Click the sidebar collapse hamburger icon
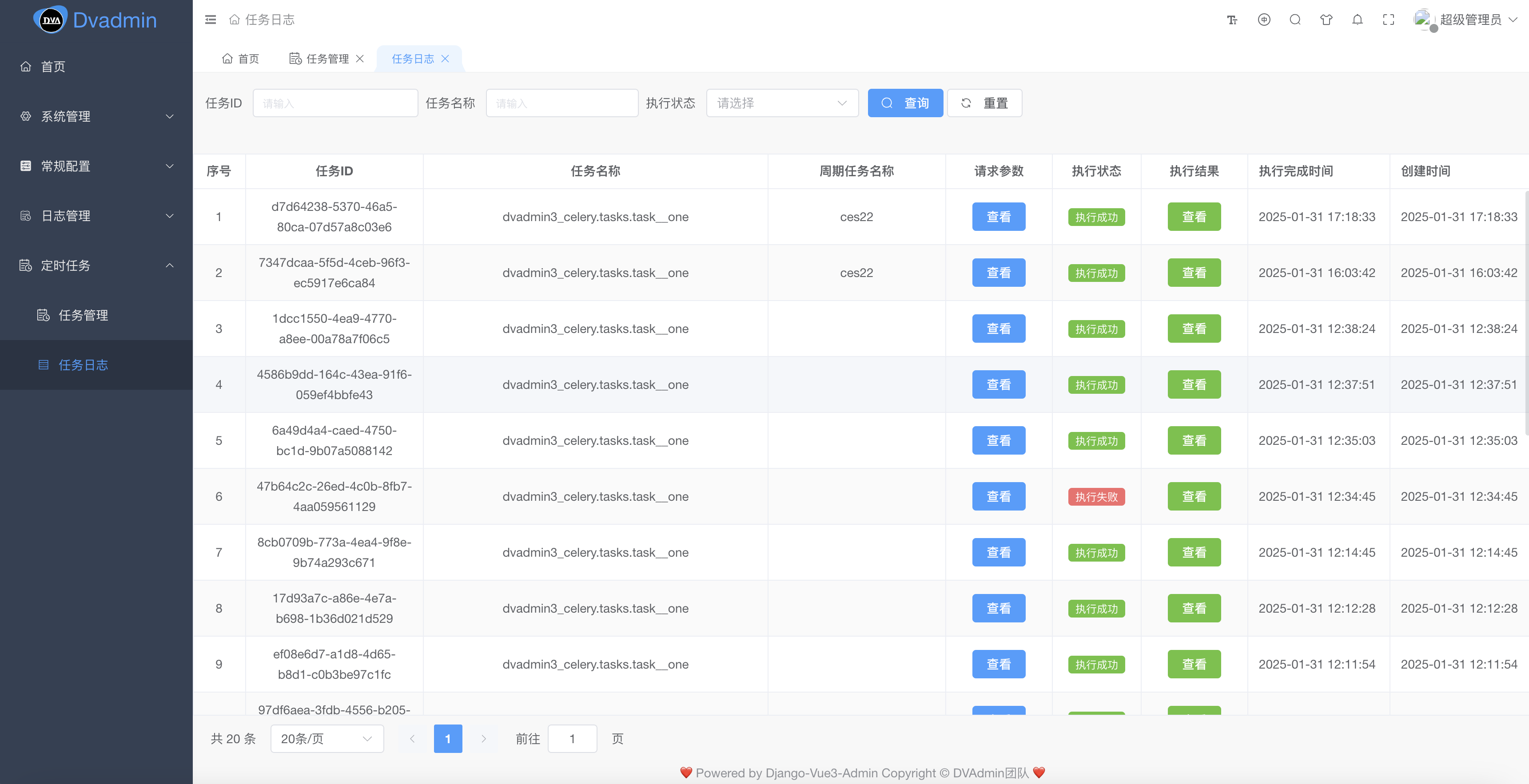Screen dimensions: 1529x784 (x=210, y=20)
